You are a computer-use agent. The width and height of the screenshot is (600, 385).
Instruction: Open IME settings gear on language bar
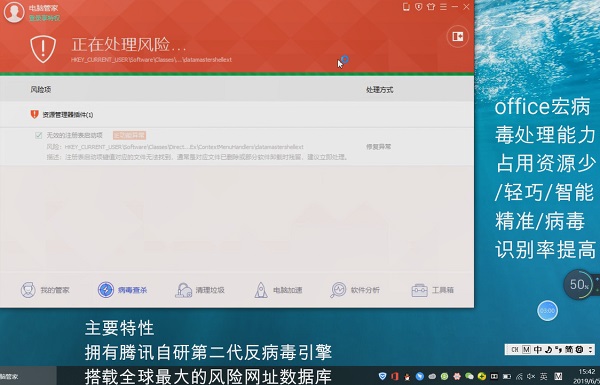[x=579, y=349]
